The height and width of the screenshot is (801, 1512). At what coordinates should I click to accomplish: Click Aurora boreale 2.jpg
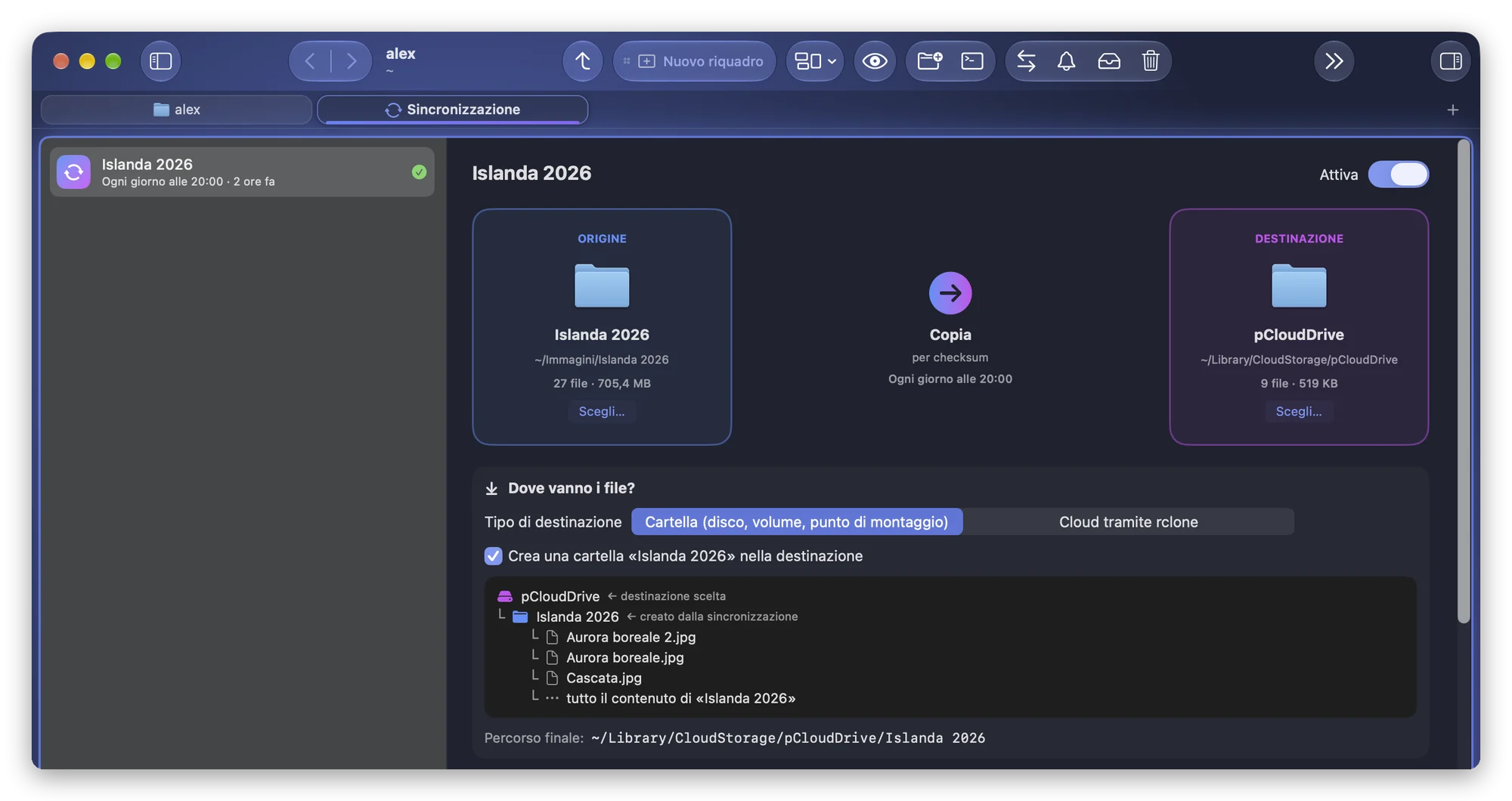[x=631, y=637]
